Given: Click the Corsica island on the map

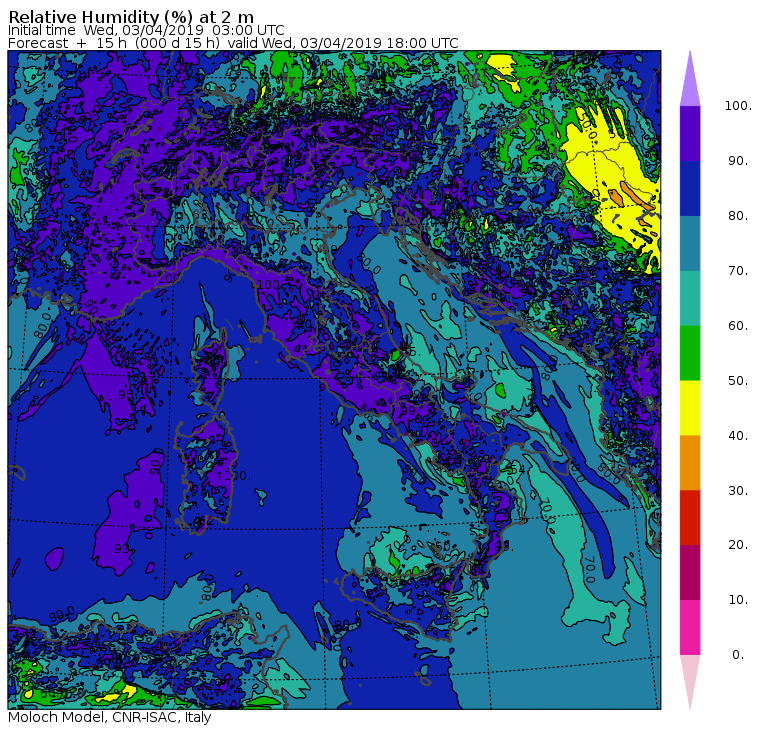Looking at the screenshot, I should click(x=211, y=366).
